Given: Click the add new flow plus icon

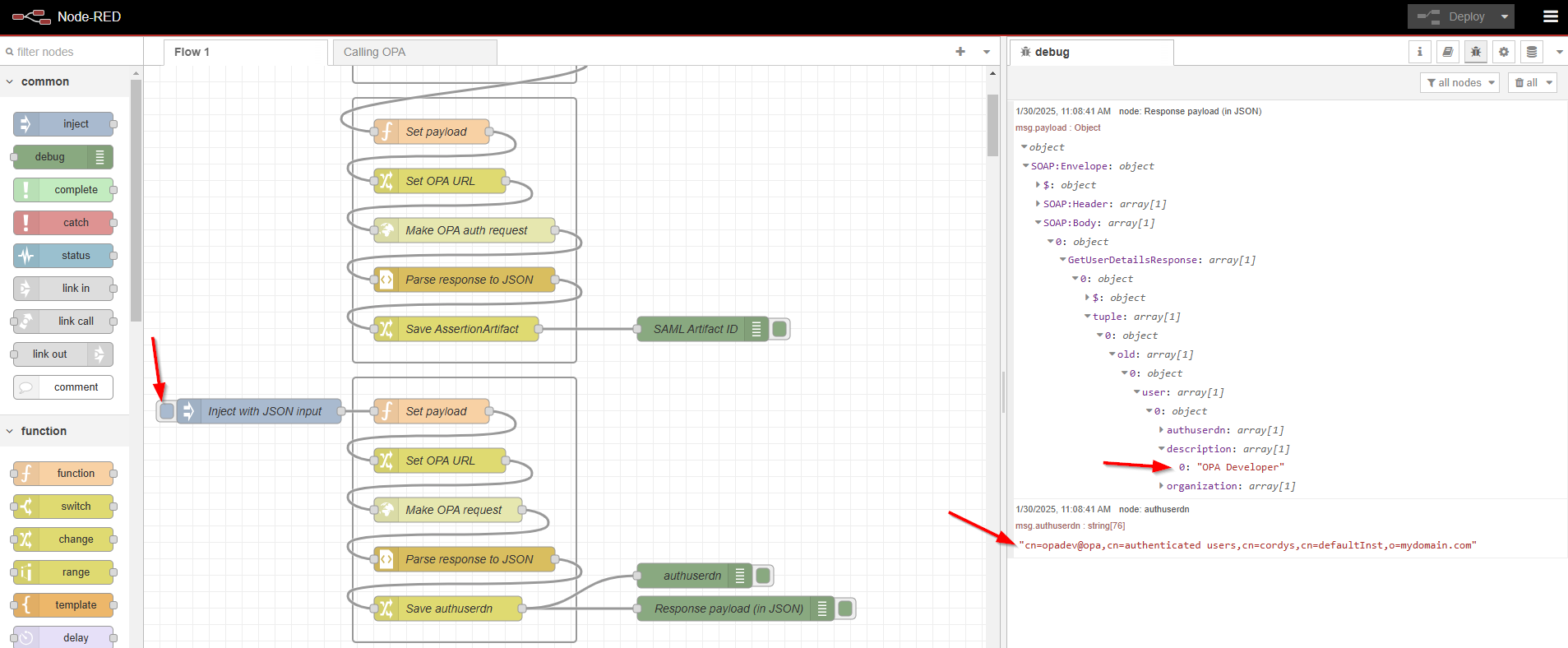Looking at the screenshot, I should (x=960, y=52).
